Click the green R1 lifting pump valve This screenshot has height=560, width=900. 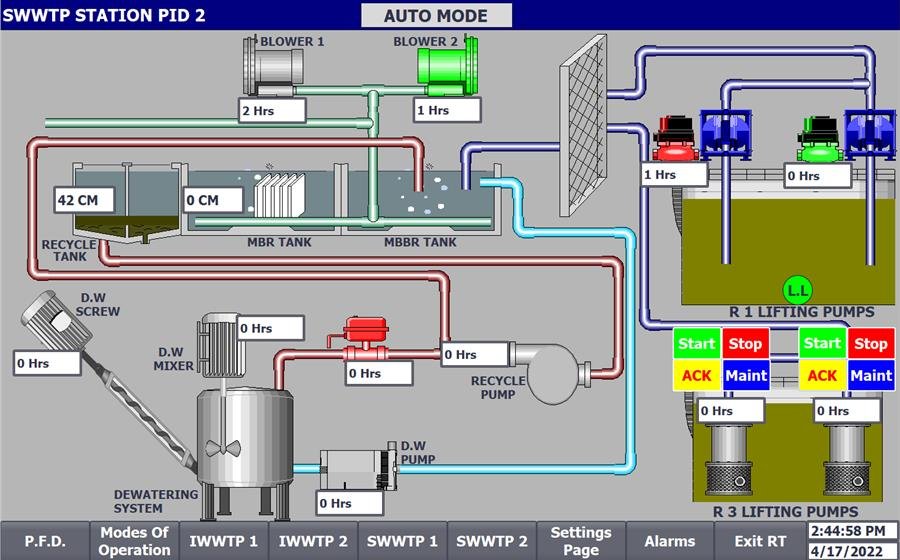(820, 138)
